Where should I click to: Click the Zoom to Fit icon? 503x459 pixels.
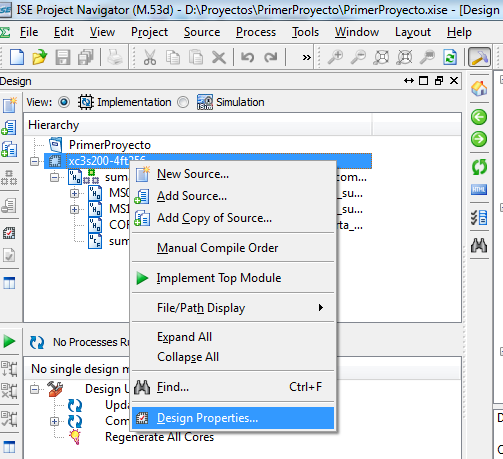[x=381, y=57]
